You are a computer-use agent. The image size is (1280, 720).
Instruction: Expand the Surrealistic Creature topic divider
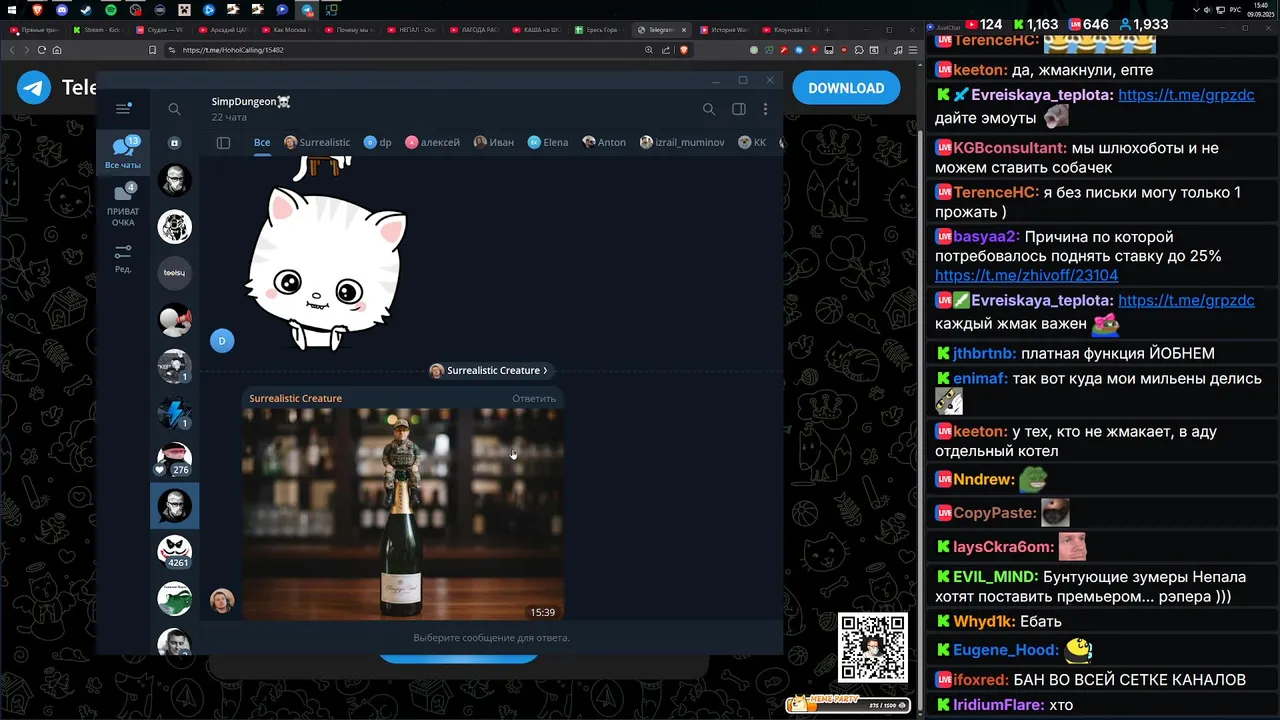489,370
